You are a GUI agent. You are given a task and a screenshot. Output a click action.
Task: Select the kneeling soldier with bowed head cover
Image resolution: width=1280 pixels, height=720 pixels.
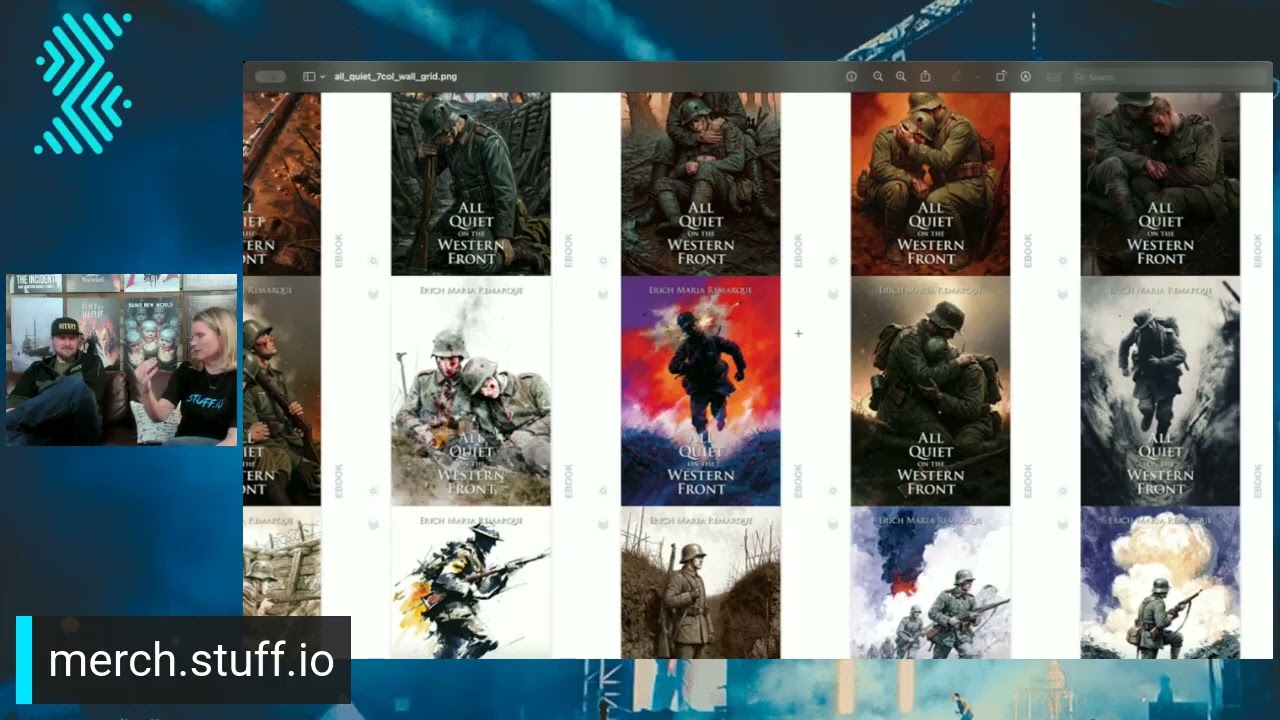pos(470,184)
